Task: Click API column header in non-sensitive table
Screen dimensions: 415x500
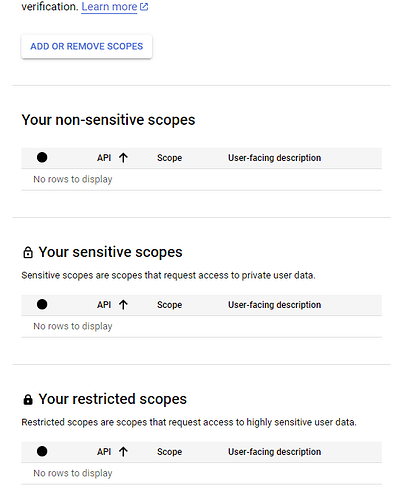Action: (104, 158)
